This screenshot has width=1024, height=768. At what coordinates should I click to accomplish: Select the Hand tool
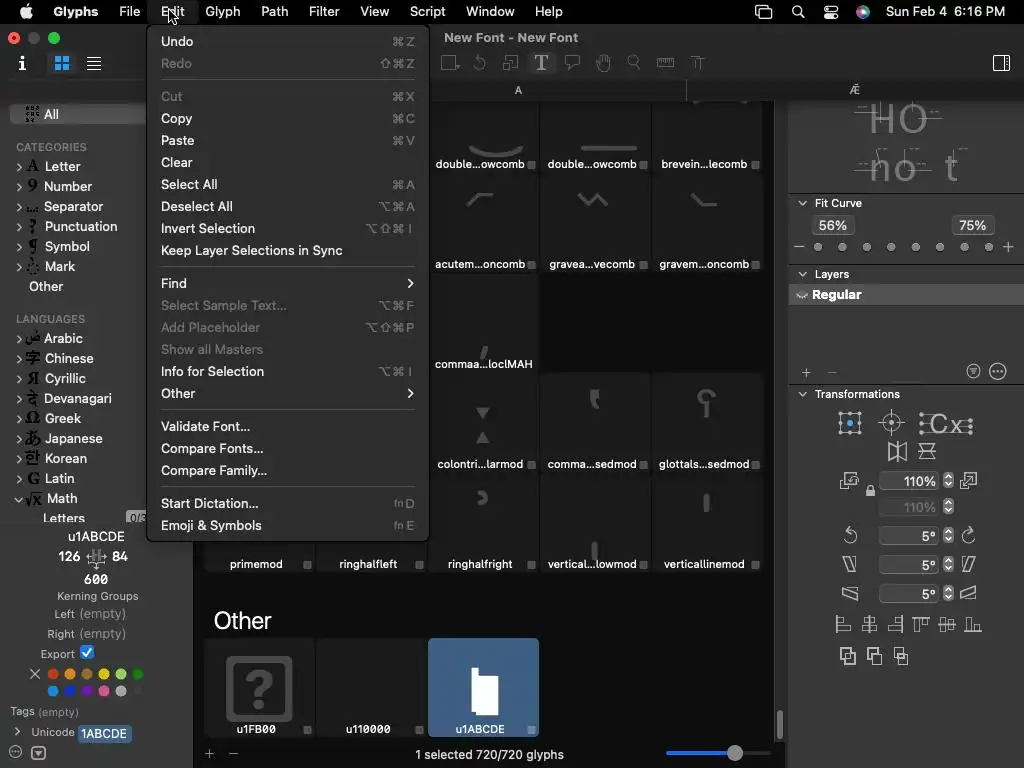pyautogui.click(x=603, y=63)
